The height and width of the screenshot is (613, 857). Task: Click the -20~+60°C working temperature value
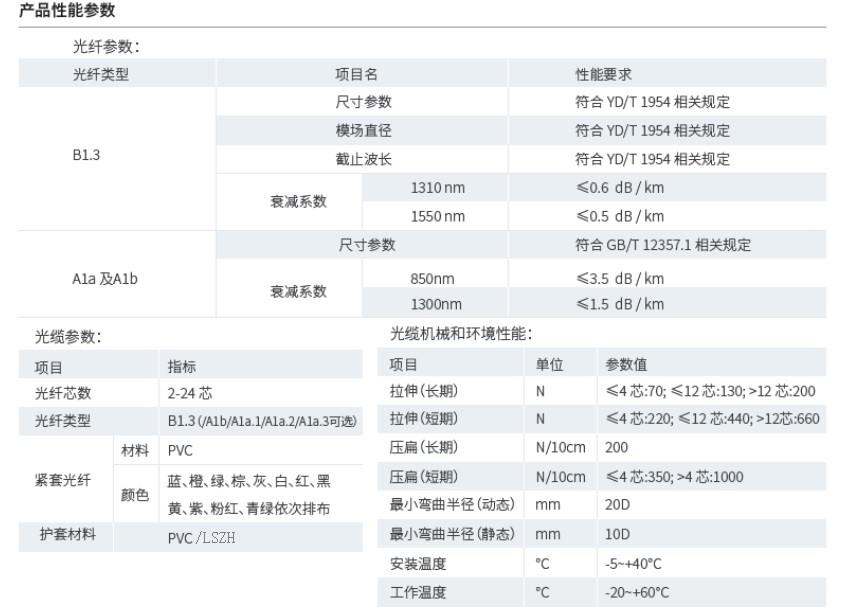pos(639,592)
